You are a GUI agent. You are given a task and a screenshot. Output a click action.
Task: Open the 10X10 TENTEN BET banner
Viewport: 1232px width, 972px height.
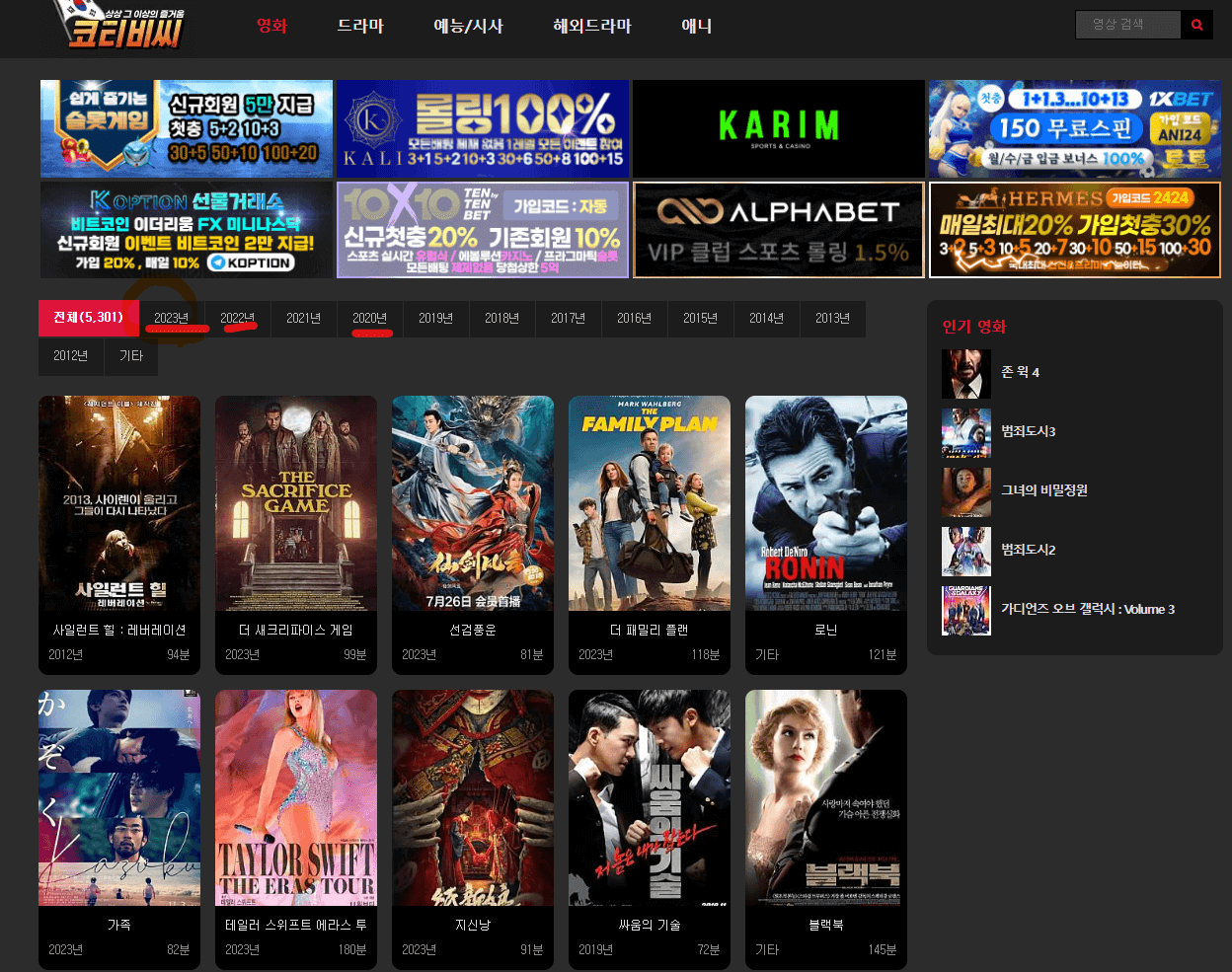pyautogui.click(x=483, y=230)
